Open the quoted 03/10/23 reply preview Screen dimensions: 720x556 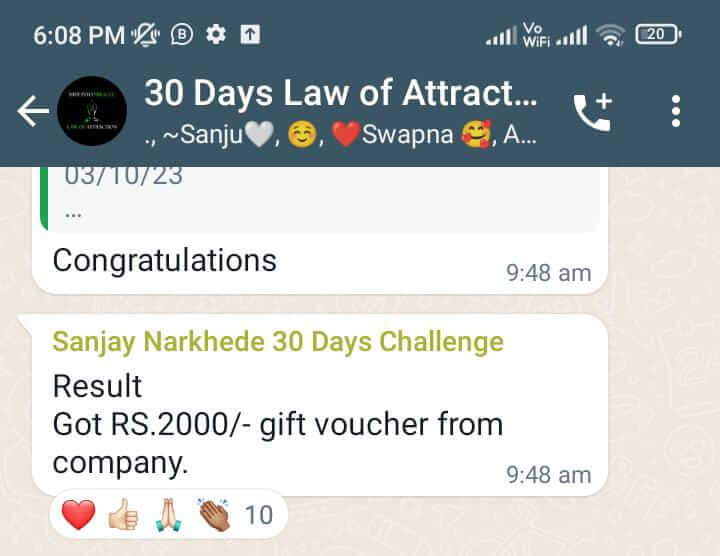[x=320, y=198]
